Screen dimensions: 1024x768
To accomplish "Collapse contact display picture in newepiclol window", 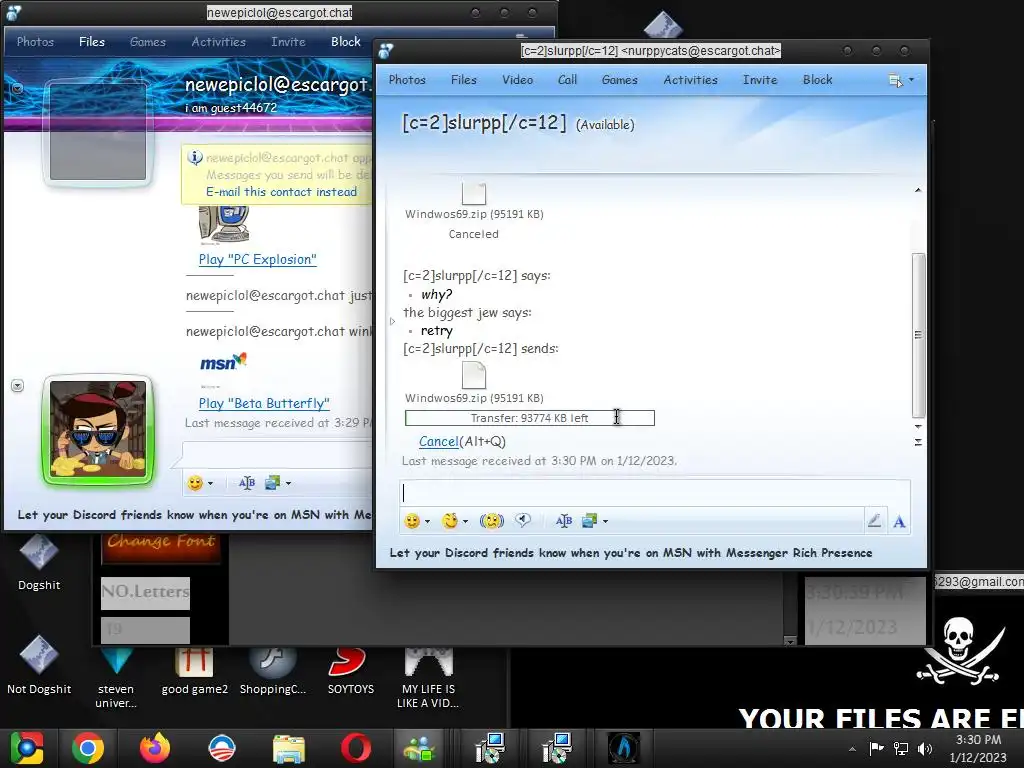I will tap(17, 88).
